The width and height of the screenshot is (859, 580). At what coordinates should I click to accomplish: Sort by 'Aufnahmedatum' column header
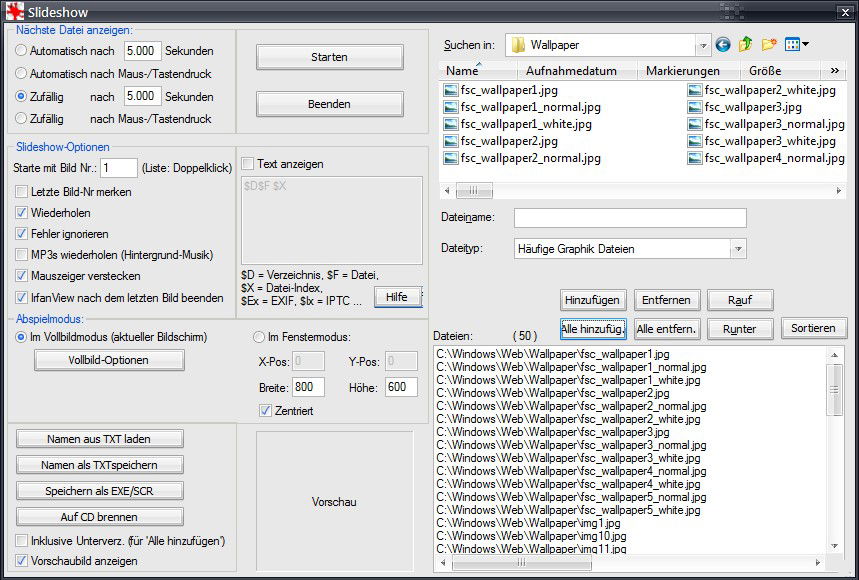point(577,71)
